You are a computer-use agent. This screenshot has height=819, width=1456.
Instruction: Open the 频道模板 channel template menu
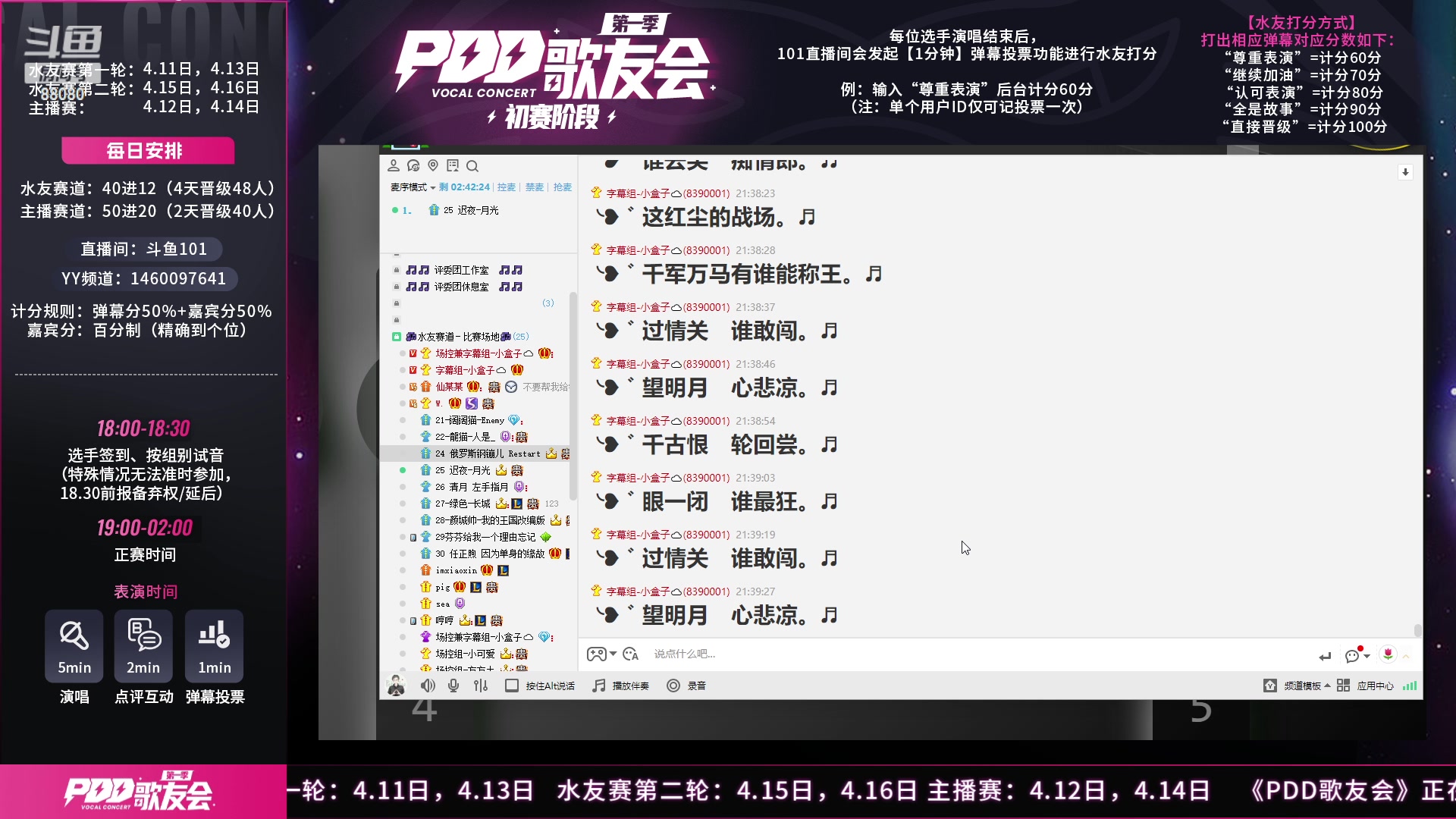pos(1298,686)
